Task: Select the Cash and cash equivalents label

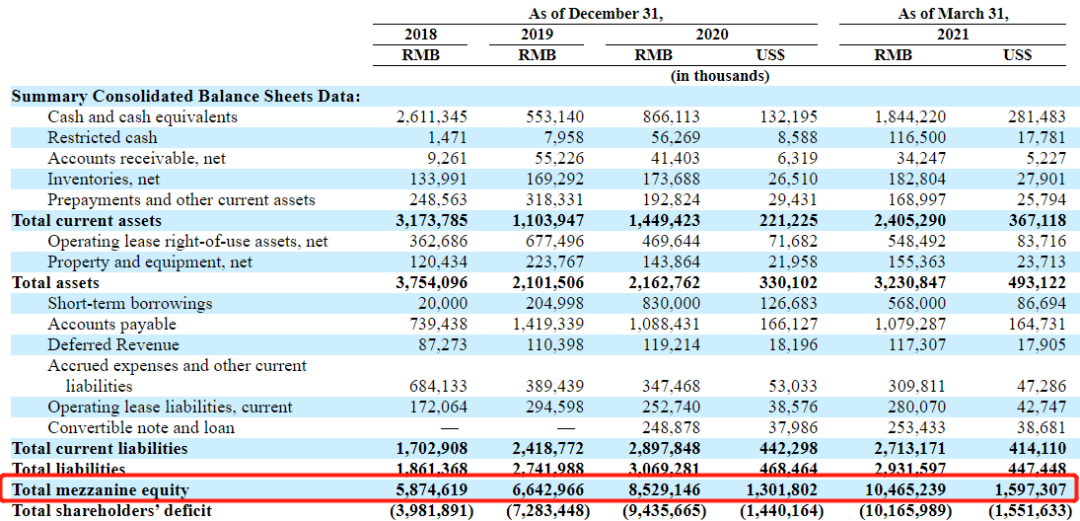Action: point(143,117)
